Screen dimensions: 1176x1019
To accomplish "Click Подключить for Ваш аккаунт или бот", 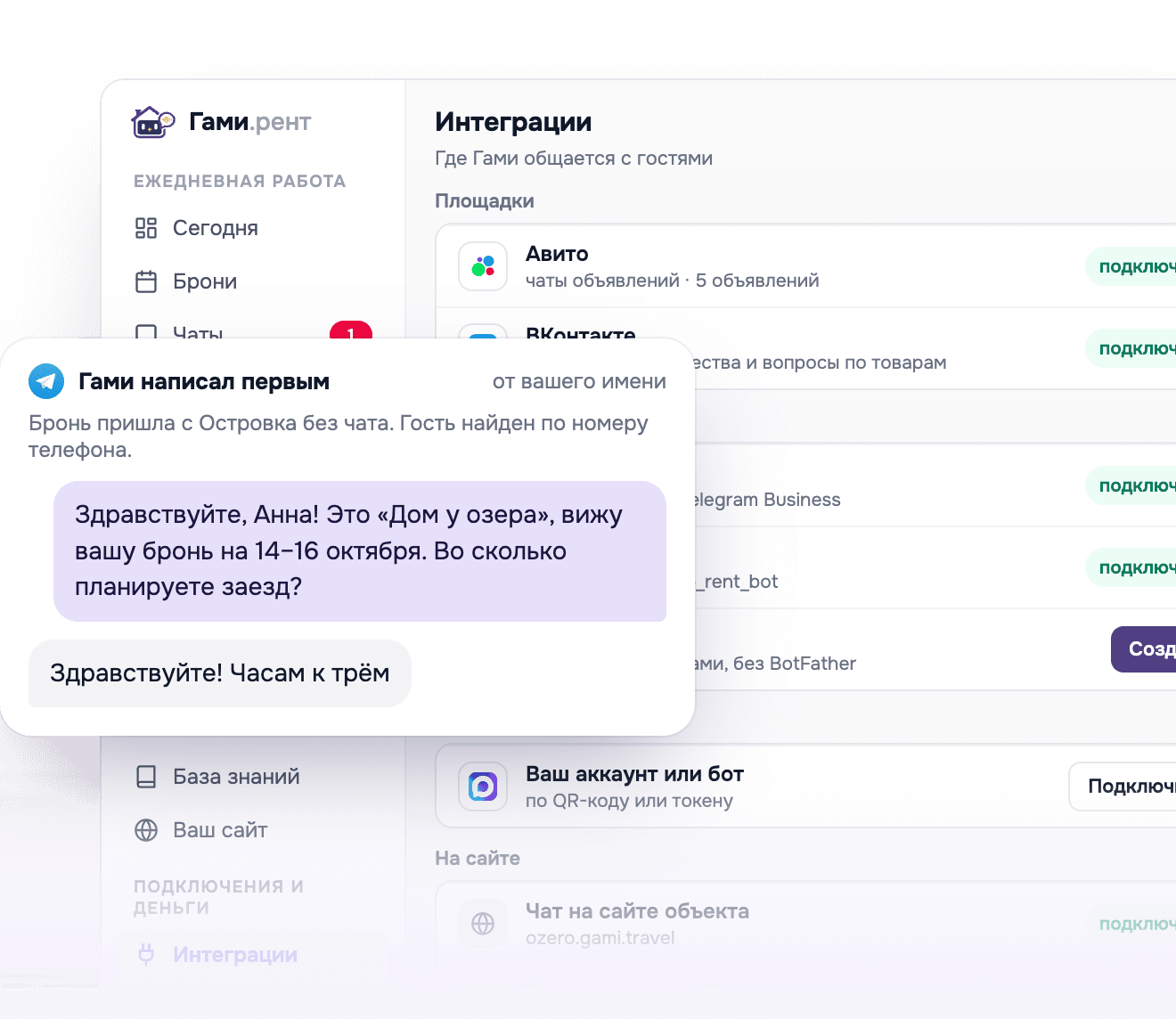I will pyautogui.click(x=1123, y=787).
